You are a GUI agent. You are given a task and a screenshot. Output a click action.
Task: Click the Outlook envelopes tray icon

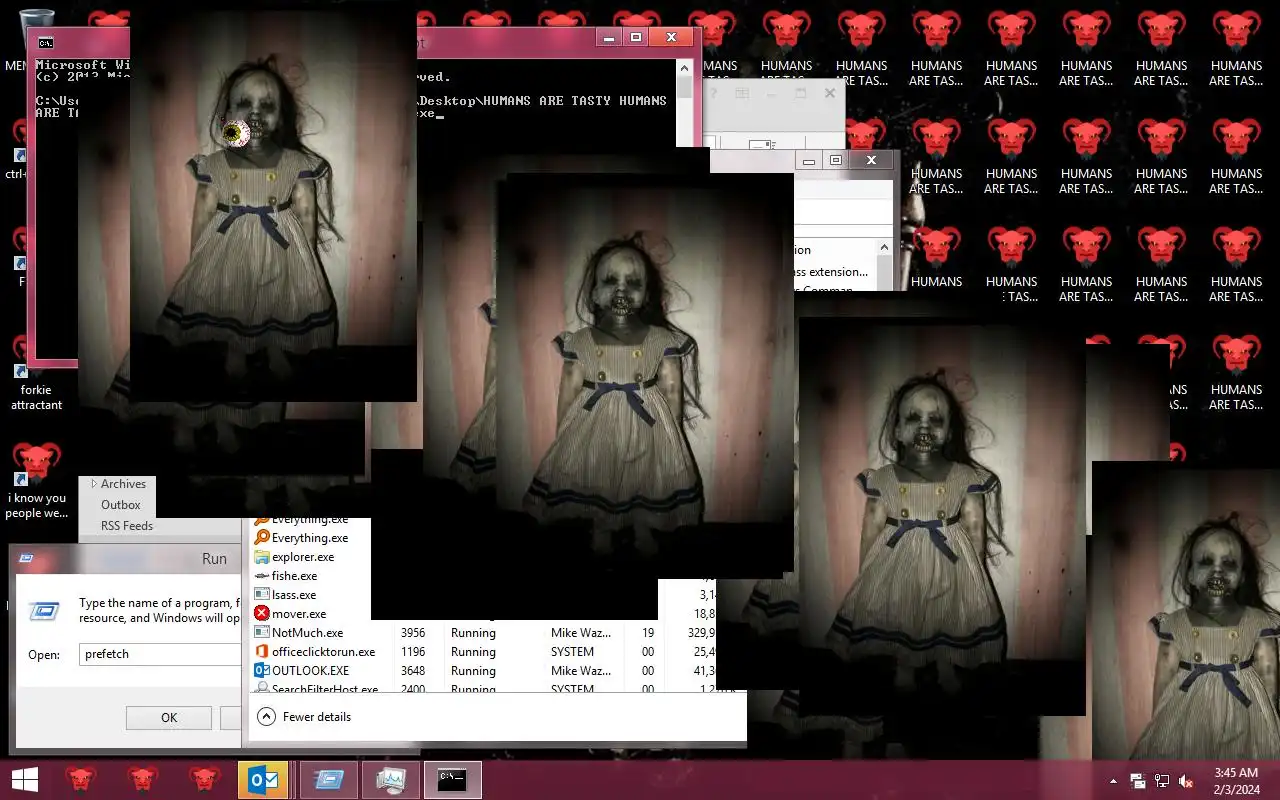click(1138, 781)
